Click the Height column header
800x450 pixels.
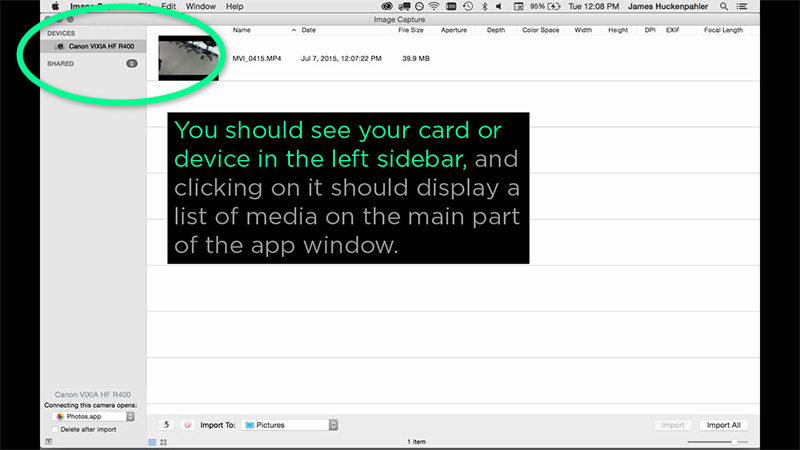click(x=618, y=30)
